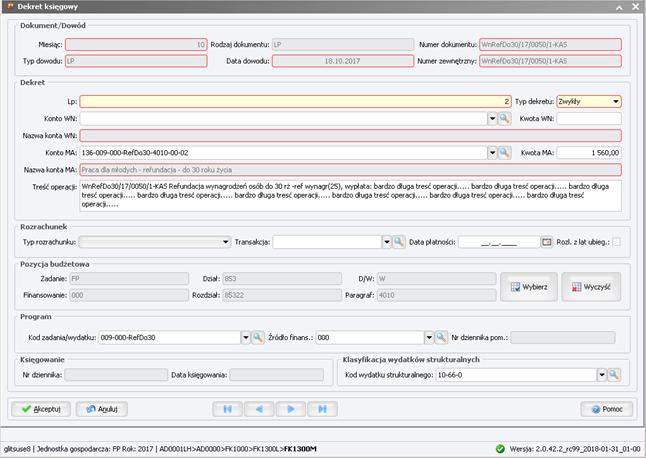
Task: Click Nr dziennika field
Action: click(x=116, y=375)
